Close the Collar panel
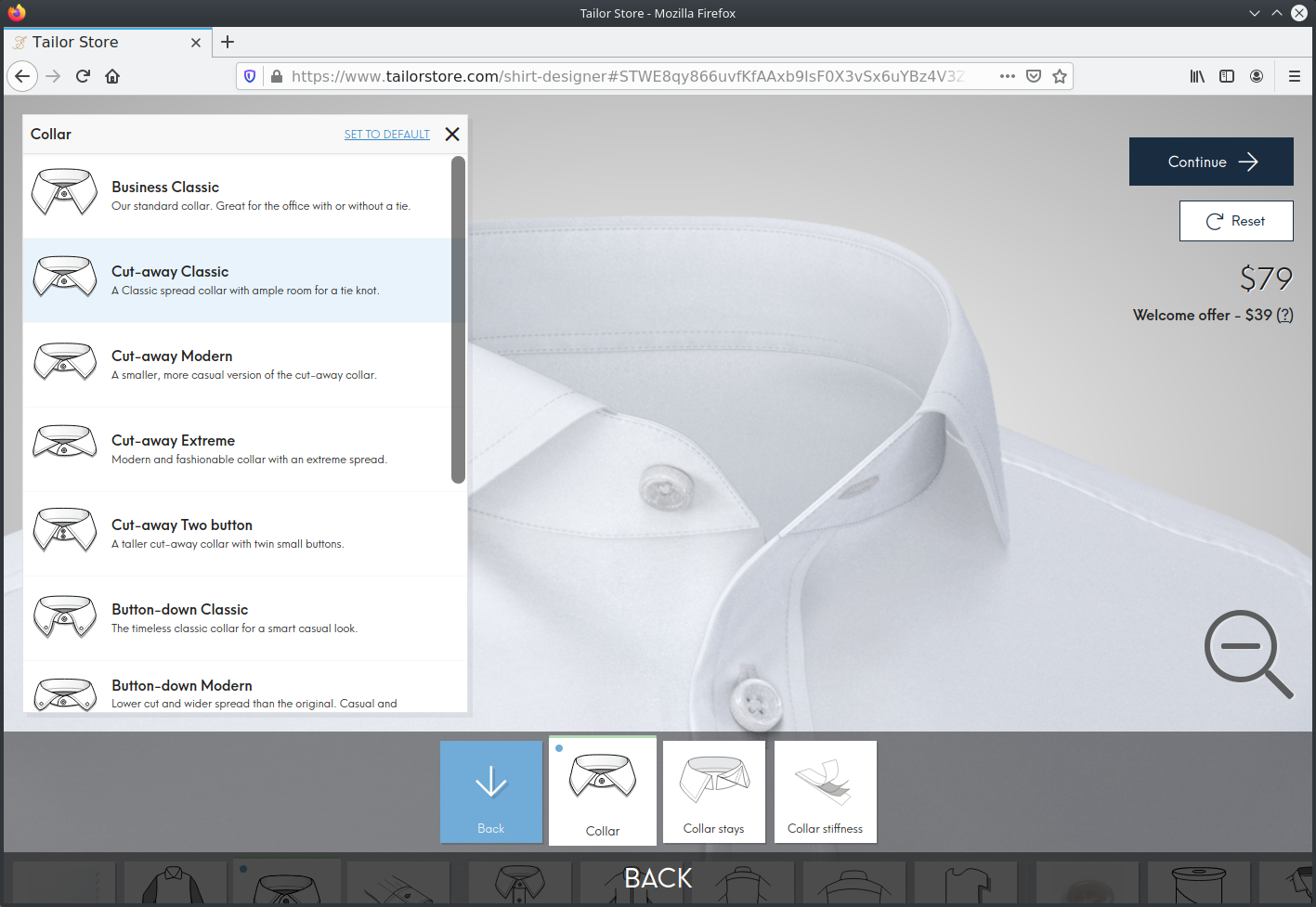The image size is (1316, 907). click(x=452, y=134)
